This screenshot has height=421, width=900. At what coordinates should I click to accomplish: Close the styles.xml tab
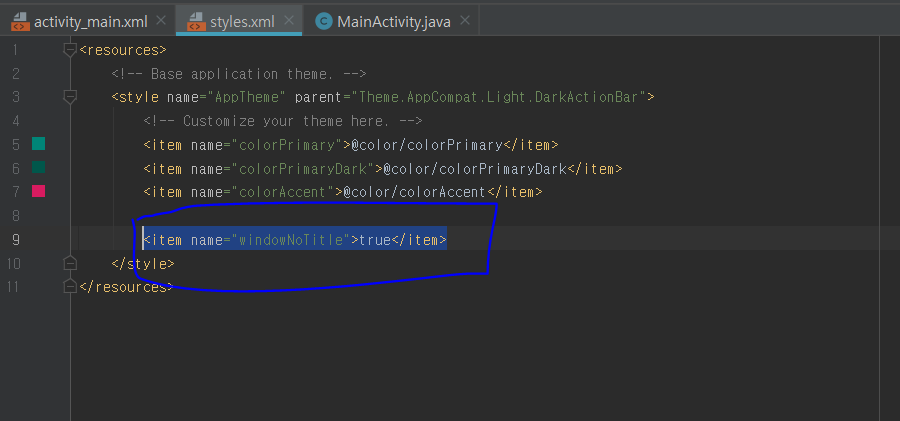289,21
